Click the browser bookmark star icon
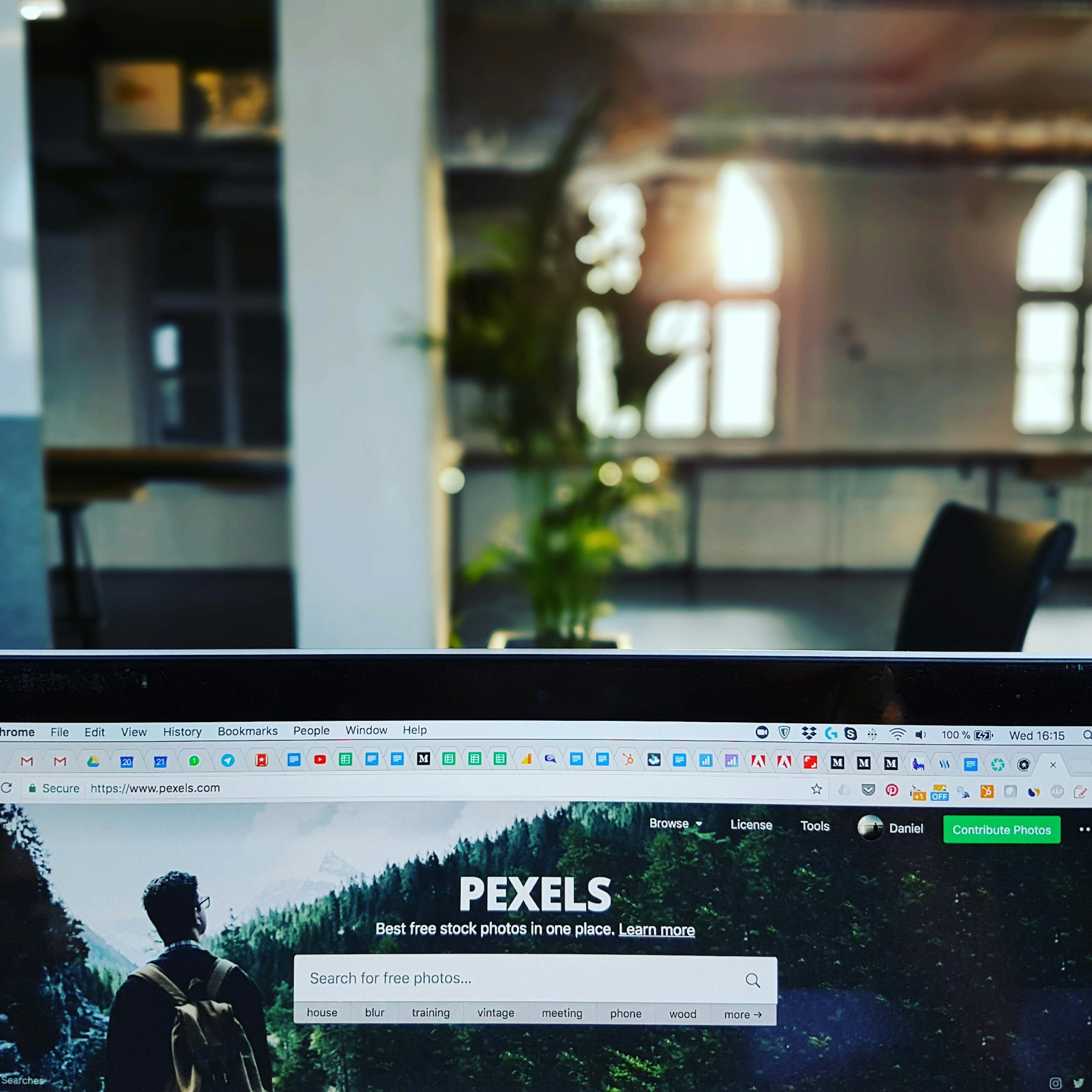 pyautogui.click(x=816, y=790)
